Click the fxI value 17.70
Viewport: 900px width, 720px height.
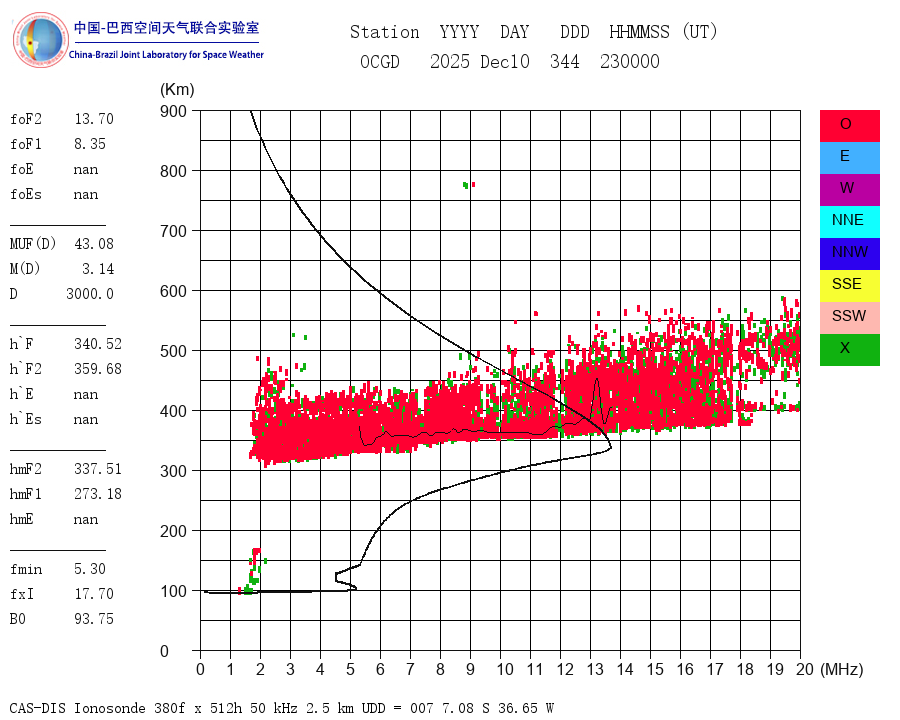[x=94, y=594]
